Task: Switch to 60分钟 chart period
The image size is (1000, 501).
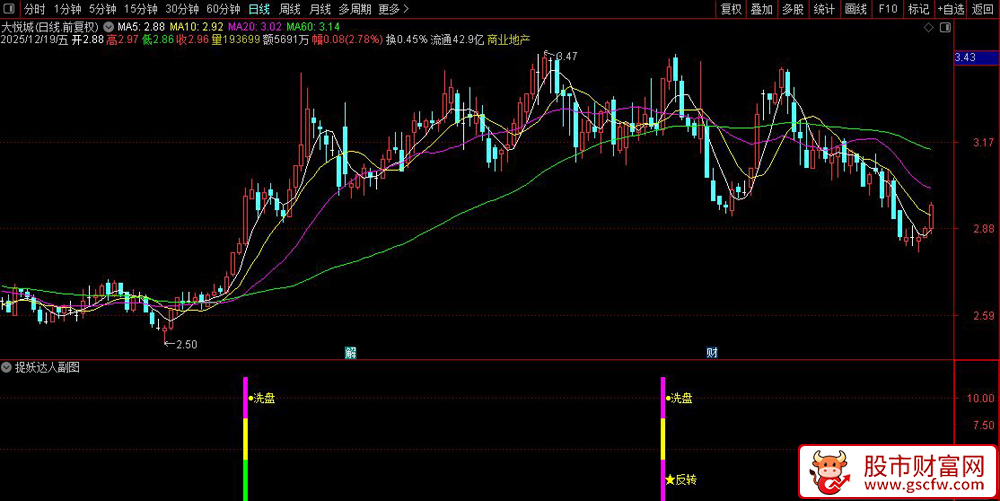Action: point(223,9)
